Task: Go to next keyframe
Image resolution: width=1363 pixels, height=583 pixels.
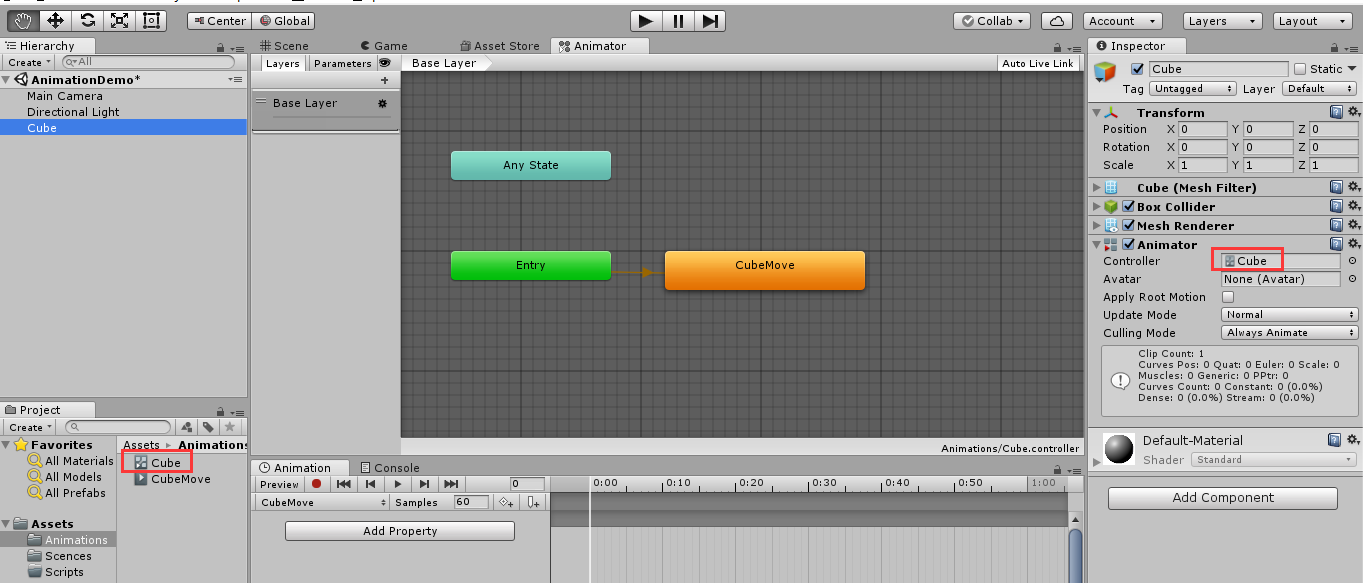Action: (x=425, y=484)
